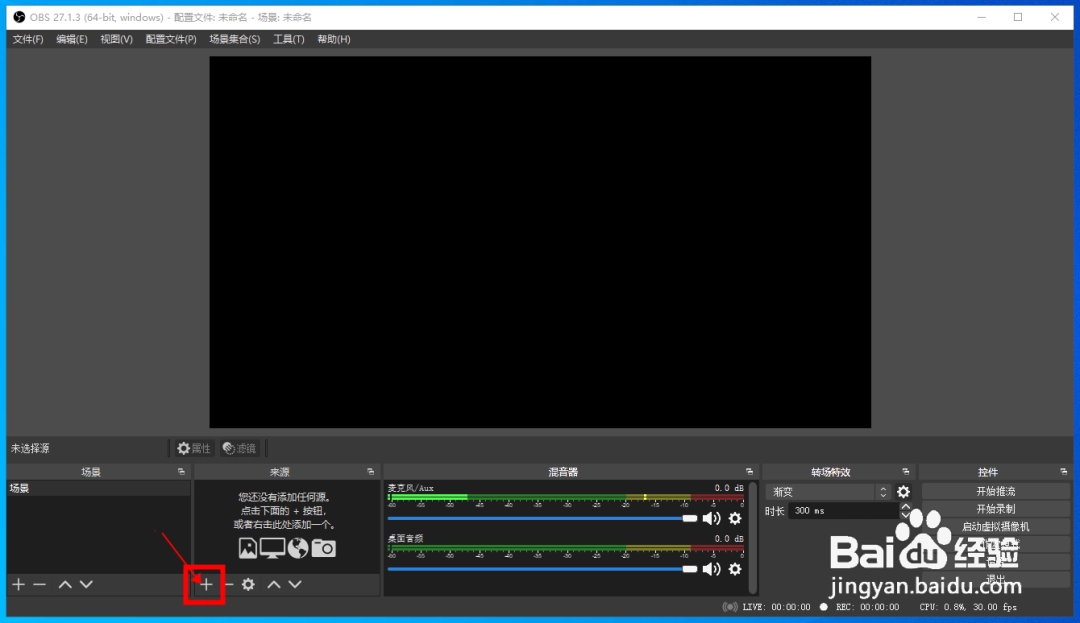Click the REC: 00:00:00 status text
The height and width of the screenshot is (623, 1080).
pos(867,607)
